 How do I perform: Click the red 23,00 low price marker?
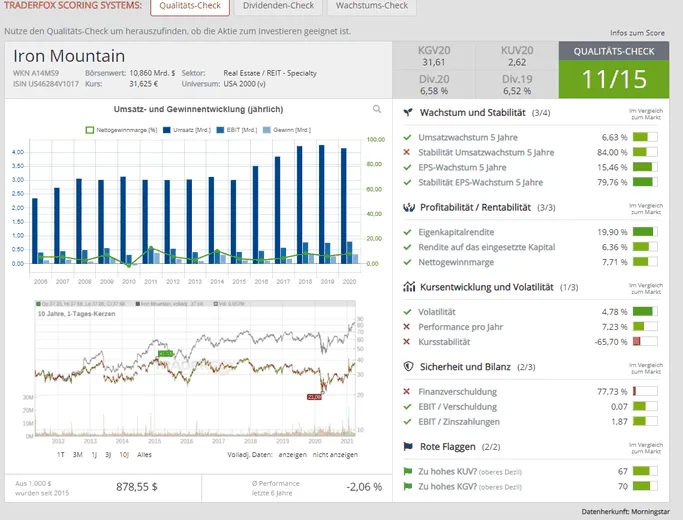[x=314, y=397]
